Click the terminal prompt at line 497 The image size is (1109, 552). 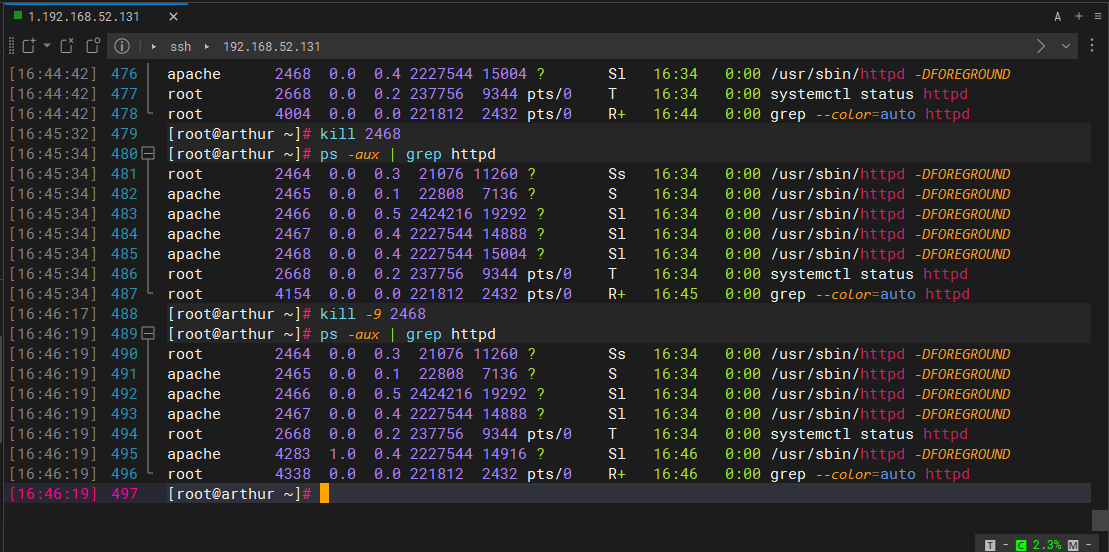tap(240, 494)
